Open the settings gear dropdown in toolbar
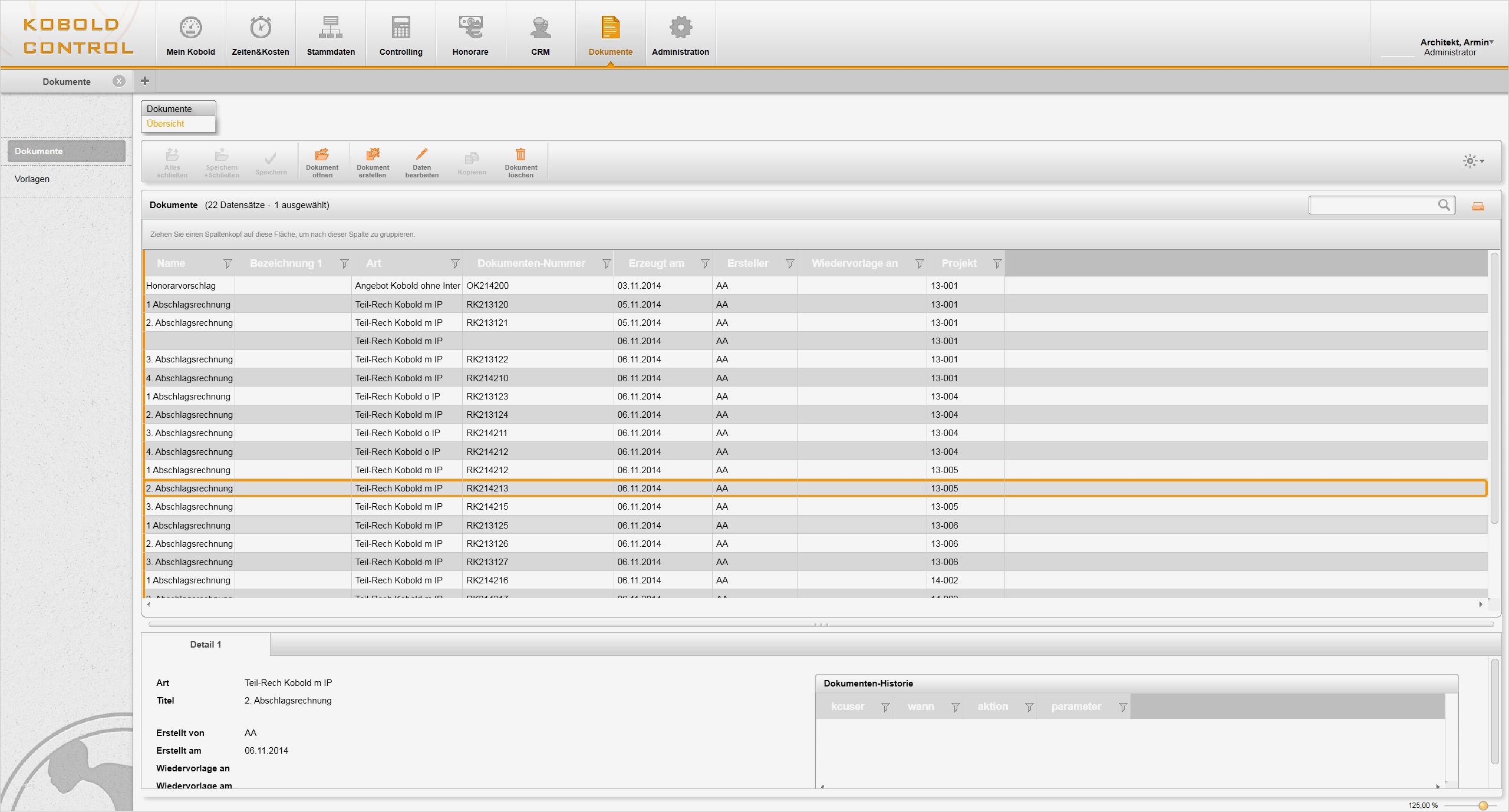Image resolution: width=1509 pixels, height=812 pixels. [1473, 161]
